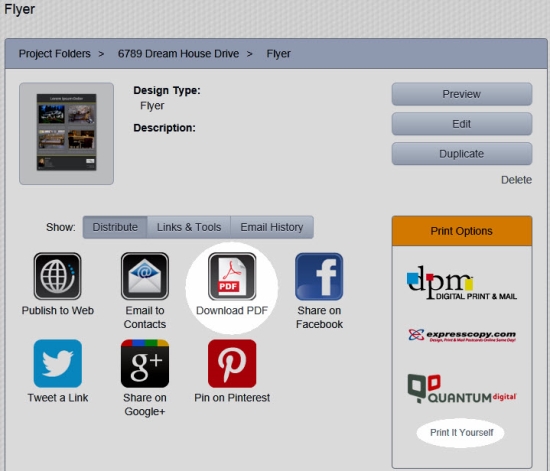Click the Publish to Web label
The height and width of the screenshot is (471, 550).
(58, 310)
